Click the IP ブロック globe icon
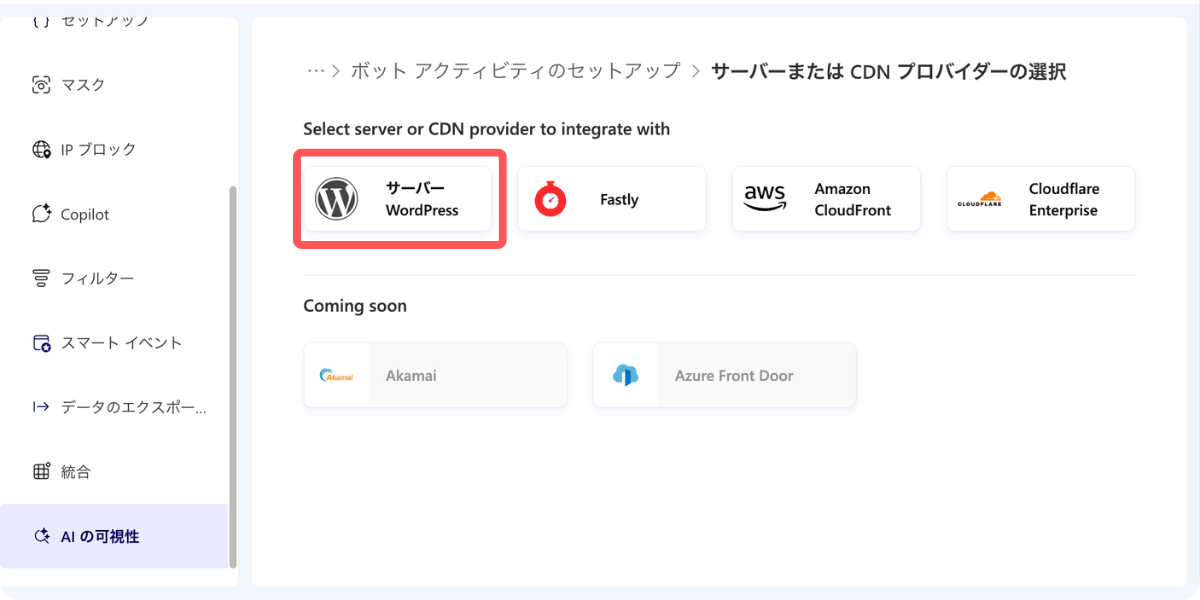1200x600 pixels. (x=41, y=150)
